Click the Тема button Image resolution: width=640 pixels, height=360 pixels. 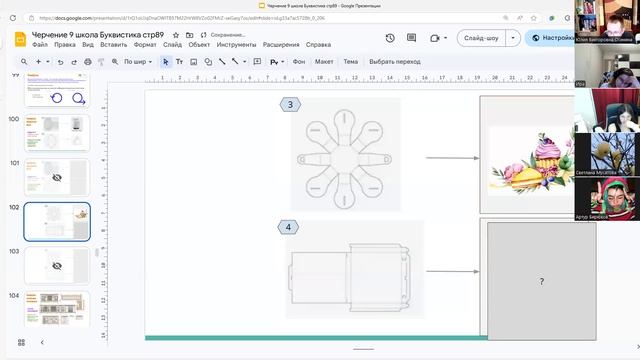point(351,62)
